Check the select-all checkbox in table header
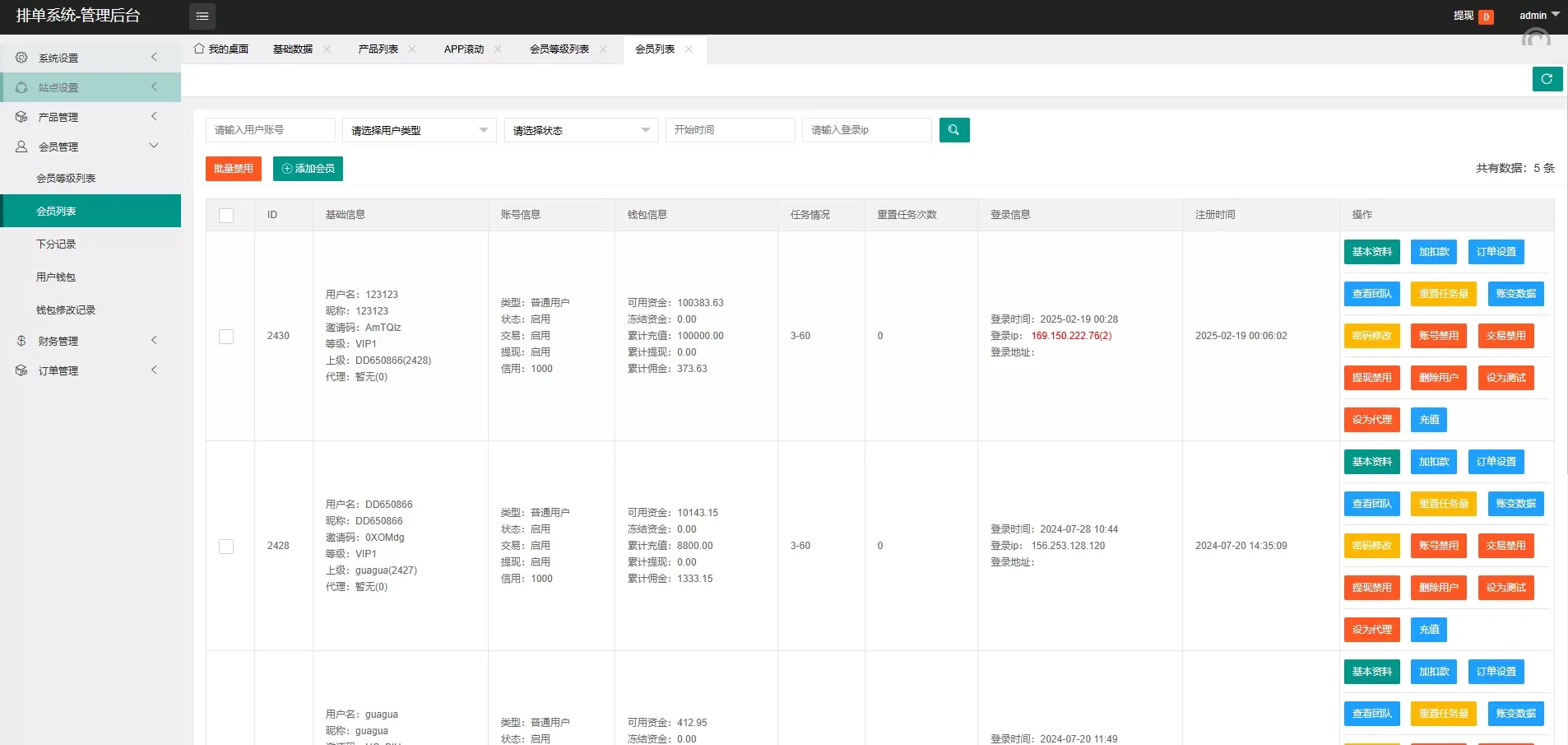This screenshot has height=745, width=1568. pos(226,216)
